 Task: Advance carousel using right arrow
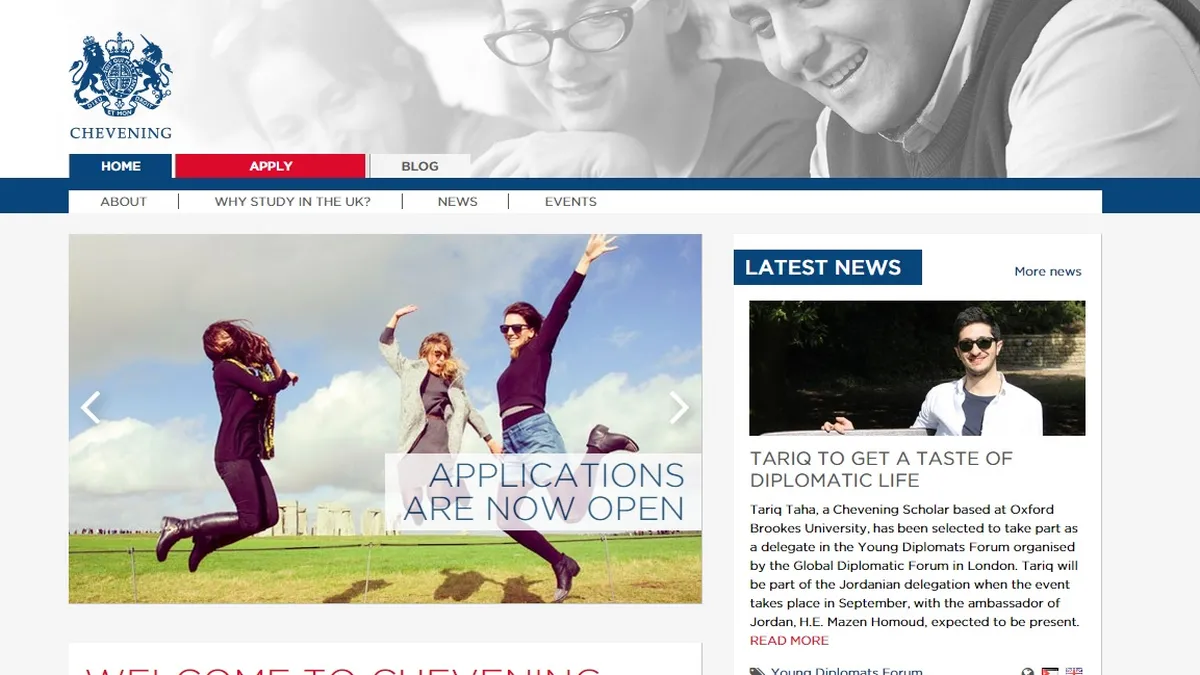(x=679, y=407)
